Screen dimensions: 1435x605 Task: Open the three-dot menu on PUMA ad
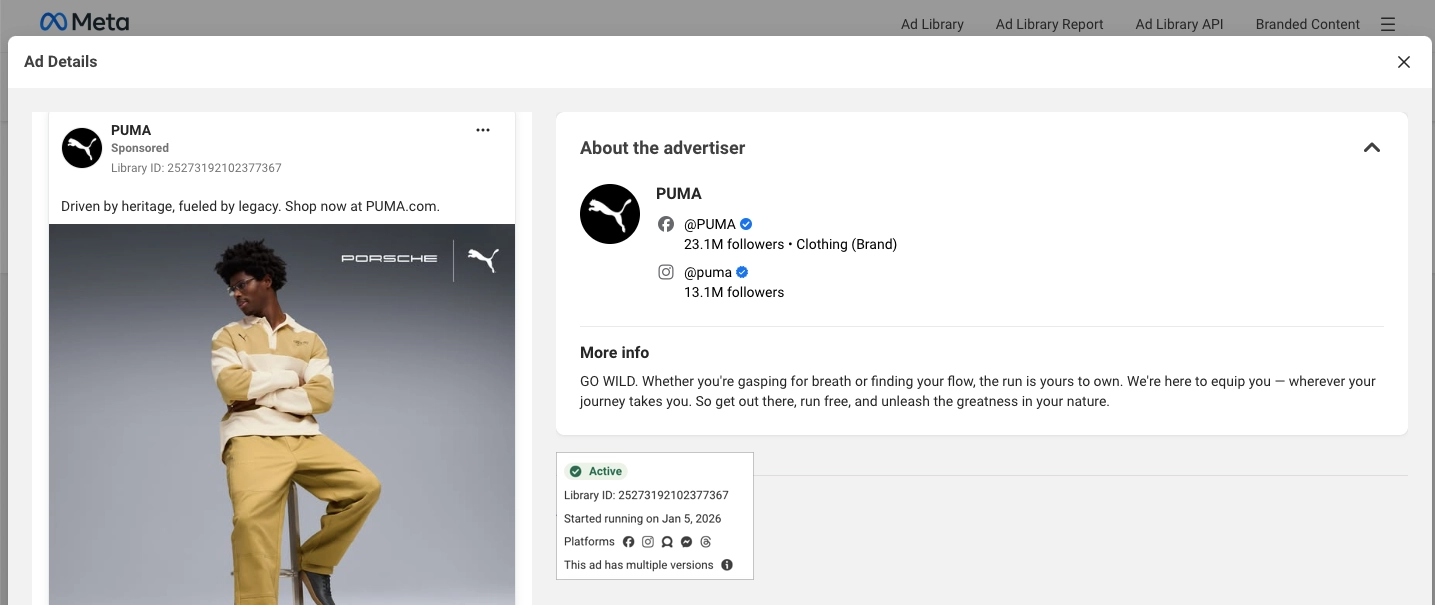(483, 130)
